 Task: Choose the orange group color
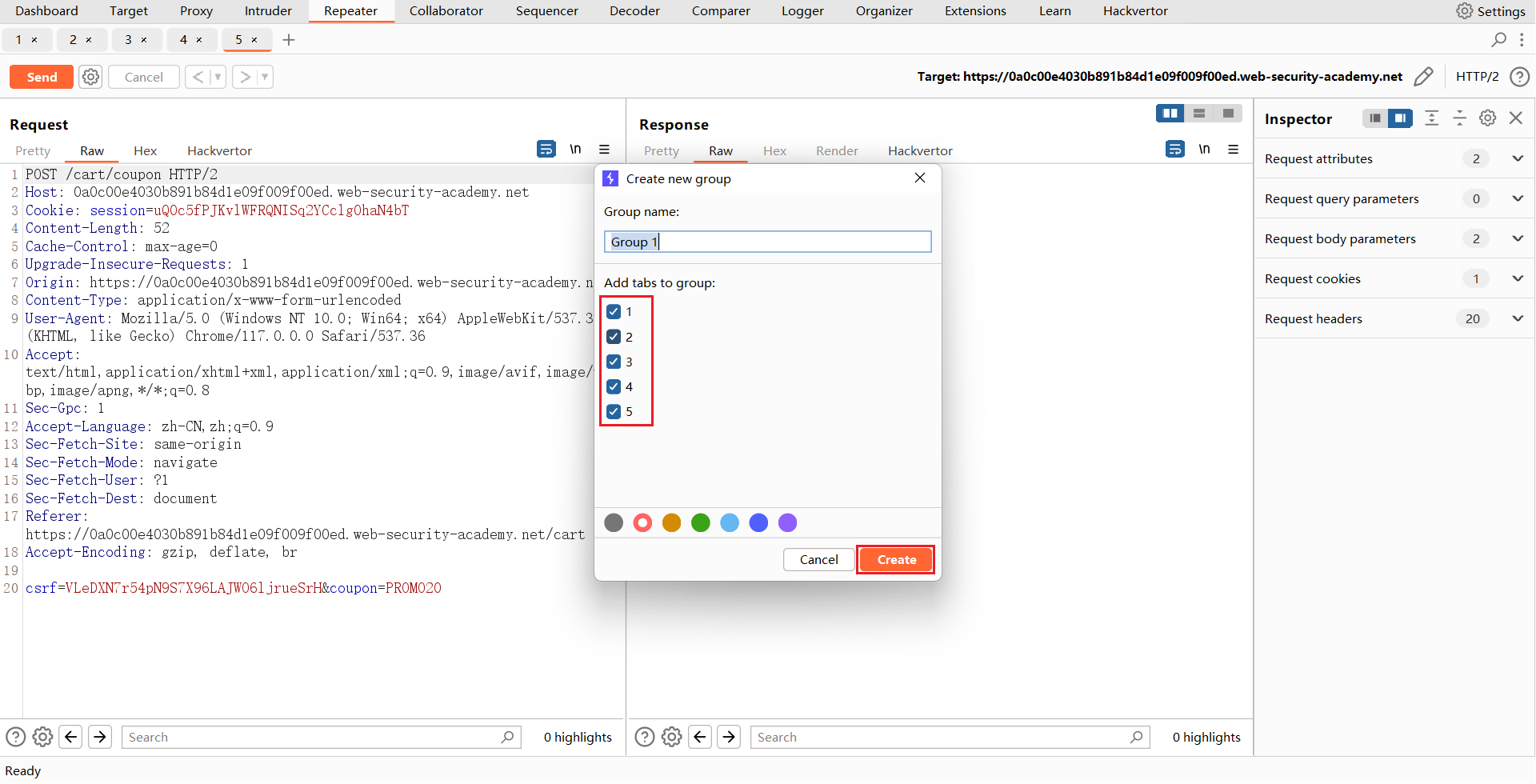pos(671,522)
